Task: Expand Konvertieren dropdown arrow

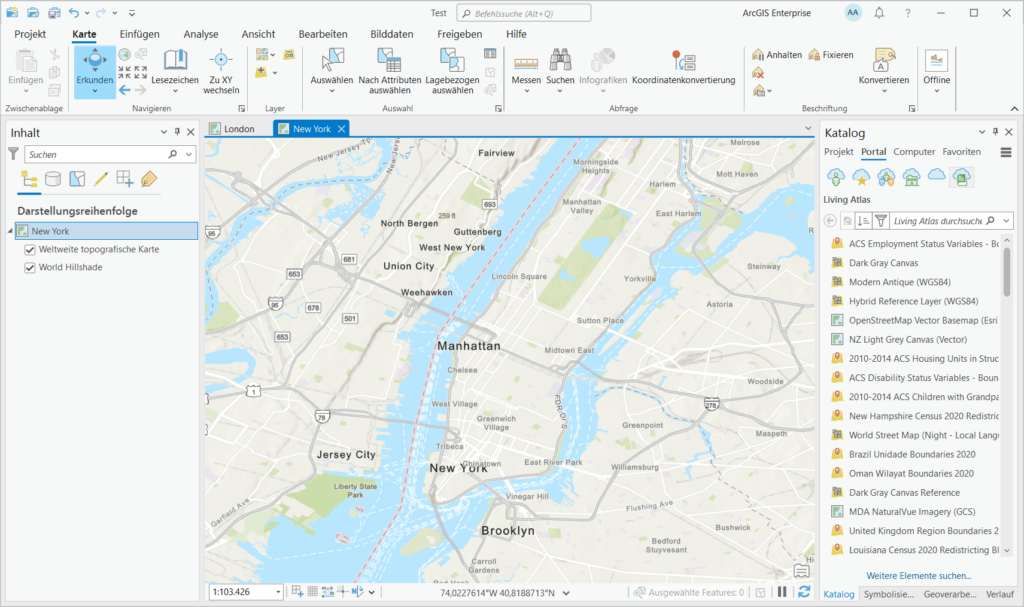Action: (x=884, y=91)
